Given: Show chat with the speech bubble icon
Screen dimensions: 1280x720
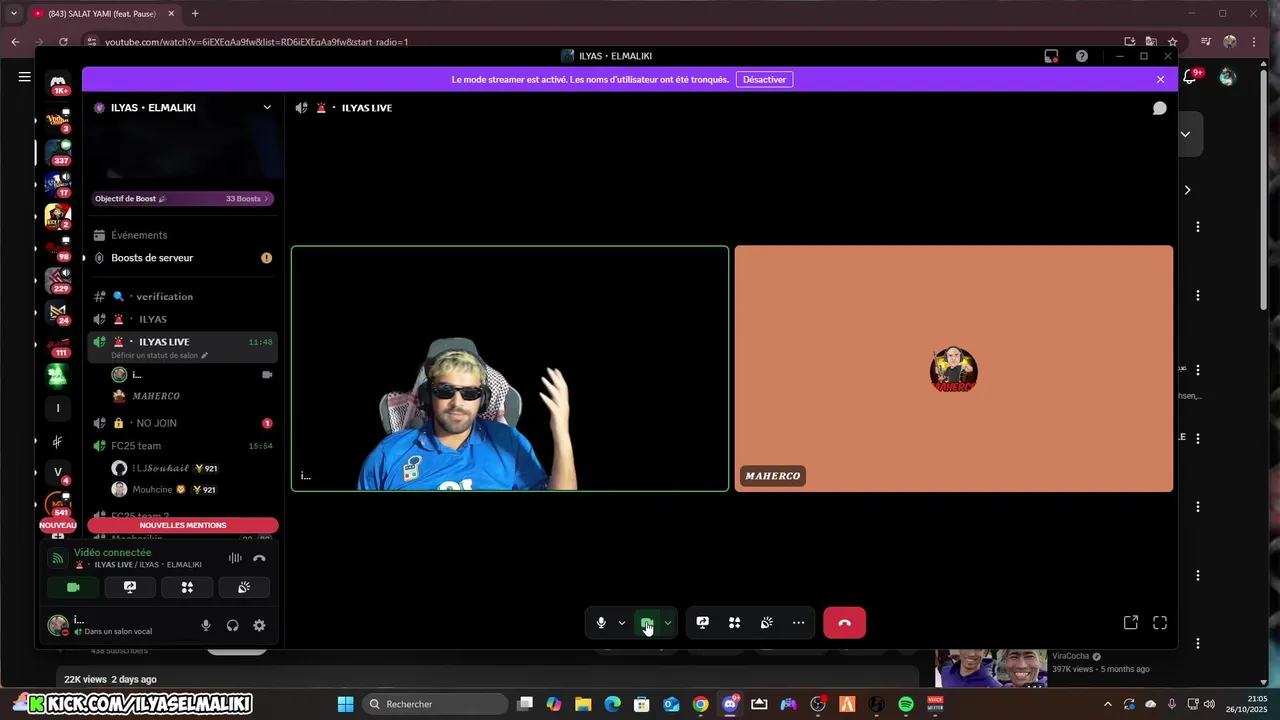Looking at the screenshot, I should 1159,108.
